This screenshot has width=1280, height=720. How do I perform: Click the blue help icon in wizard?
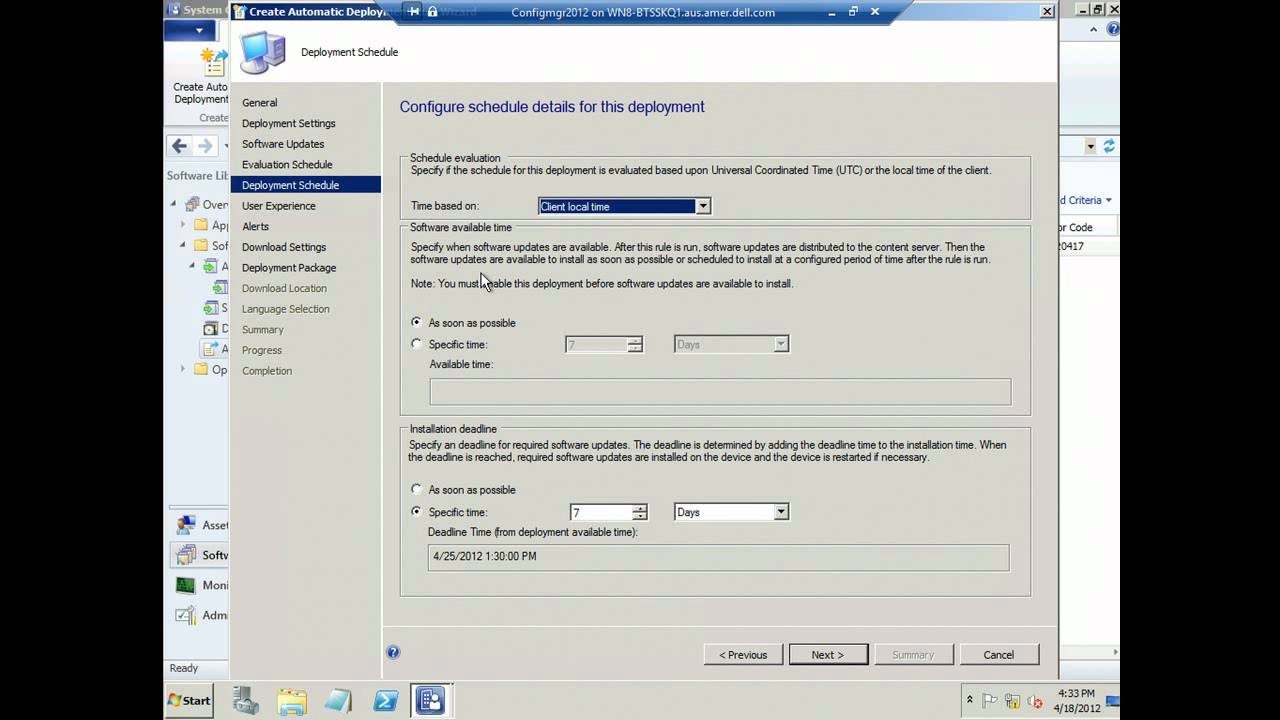(x=393, y=652)
